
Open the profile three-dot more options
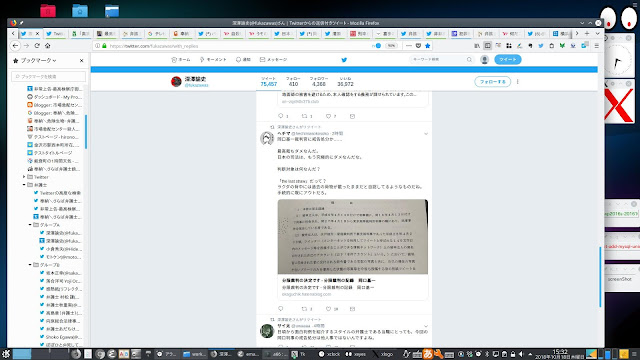pyautogui.click(x=518, y=82)
